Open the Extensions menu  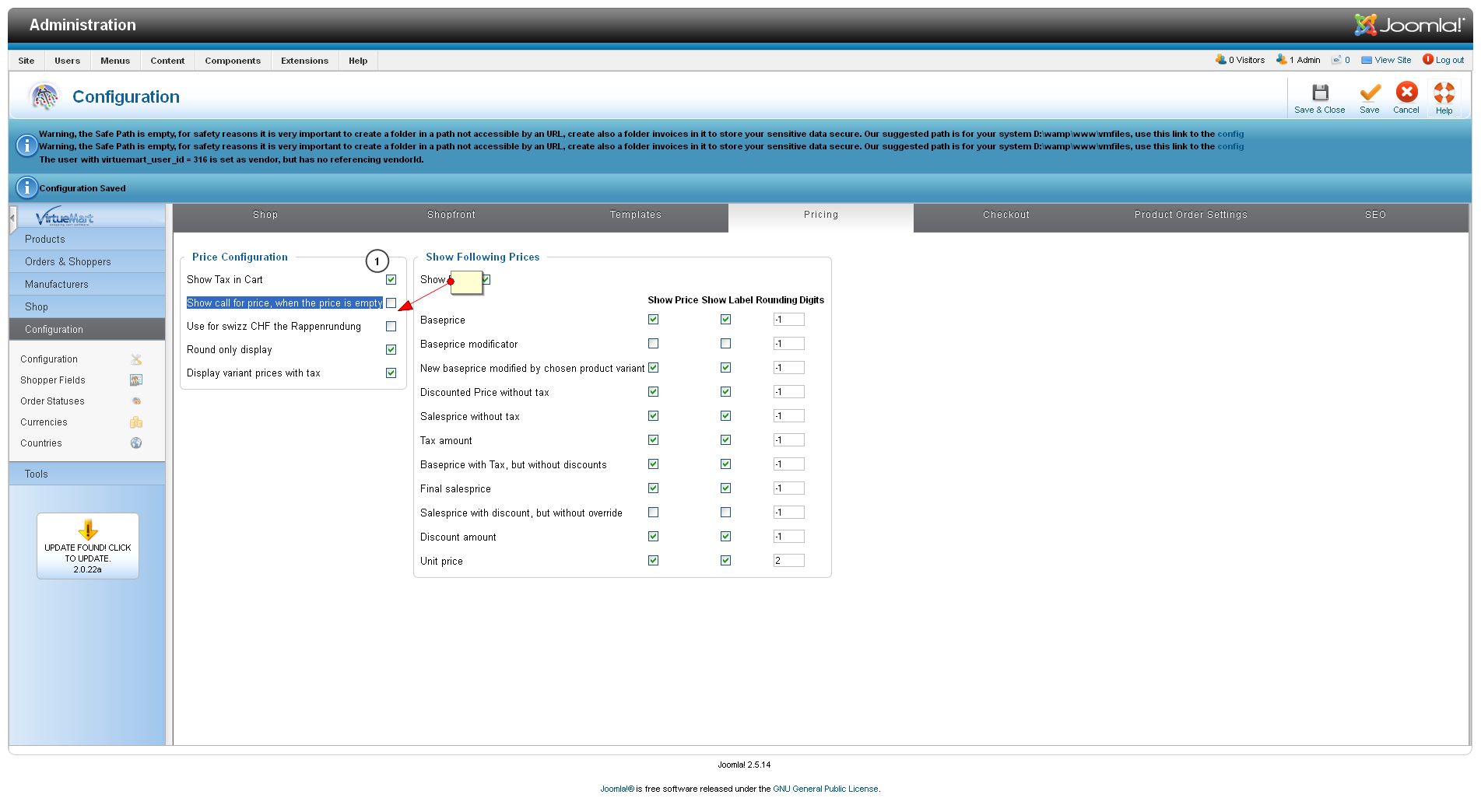[304, 61]
